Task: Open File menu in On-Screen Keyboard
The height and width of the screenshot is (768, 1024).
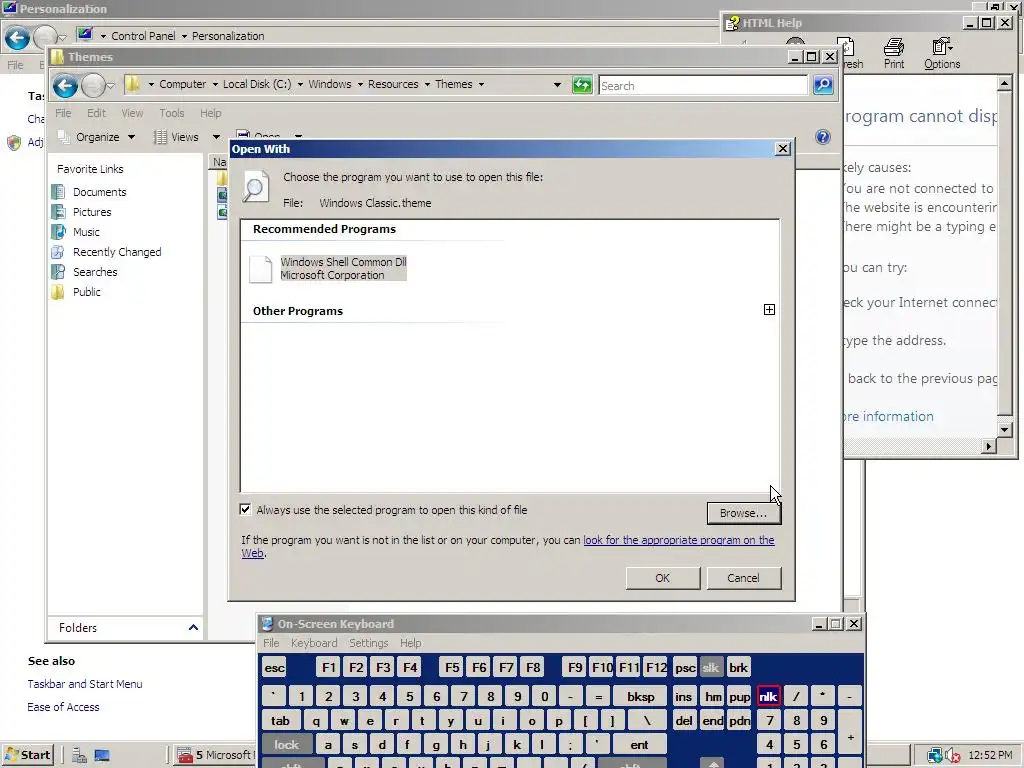Action: pos(271,643)
